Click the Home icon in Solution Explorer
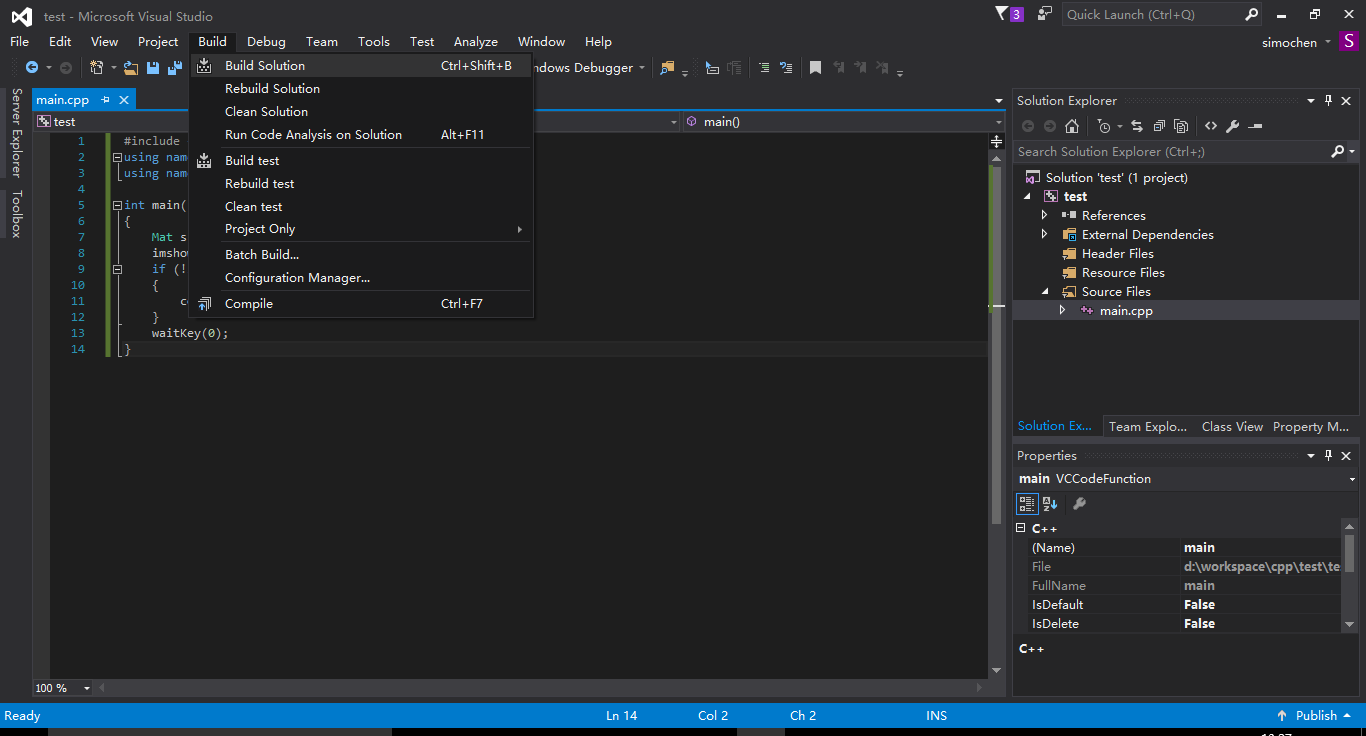This screenshot has width=1366, height=736. (x=1072, y=126)
